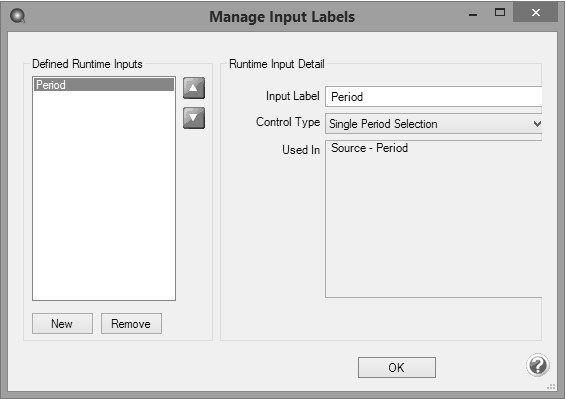
Task: Select the Single Period Selection combo box
Action: pyautogui.click(x=433, y=124)
